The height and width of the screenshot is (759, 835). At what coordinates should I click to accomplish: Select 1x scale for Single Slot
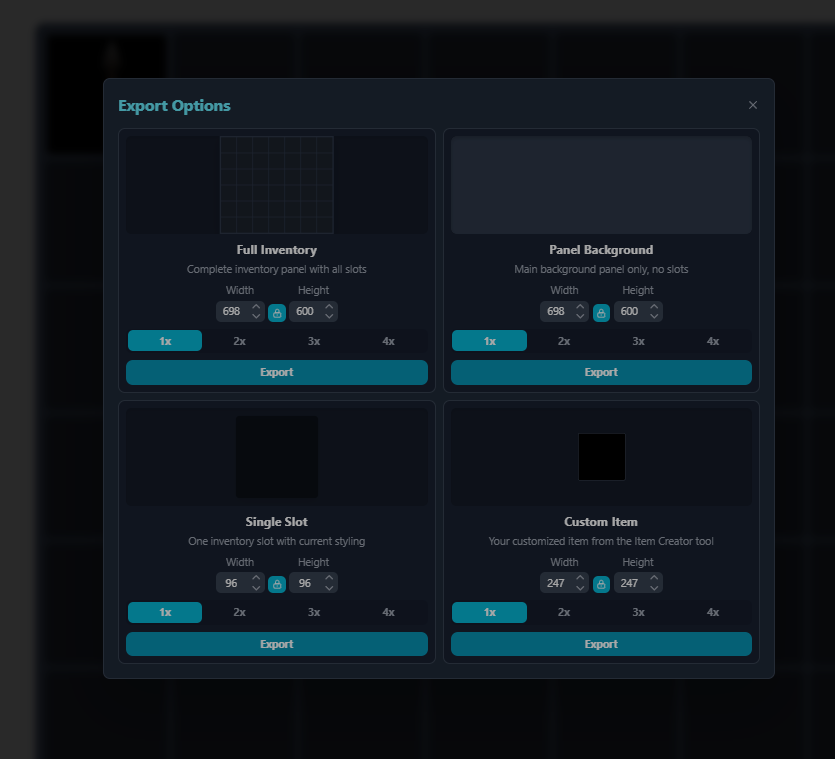coord(165,613)
